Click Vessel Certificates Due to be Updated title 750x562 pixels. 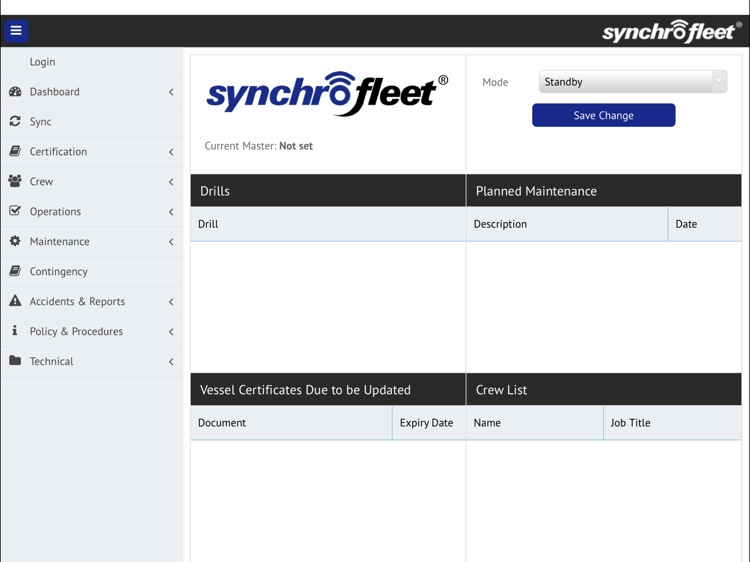(305, 390)
